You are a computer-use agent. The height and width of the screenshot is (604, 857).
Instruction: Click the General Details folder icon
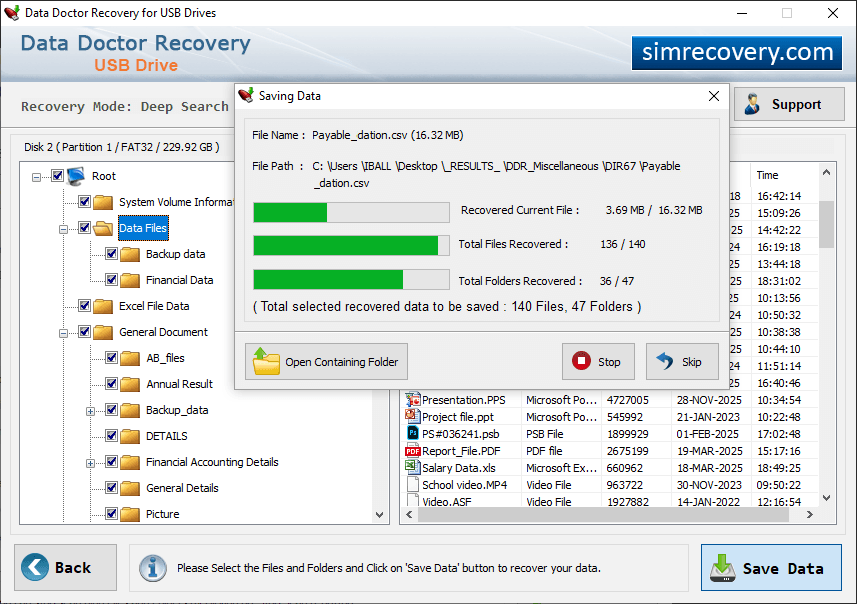[x=130, y=488]
